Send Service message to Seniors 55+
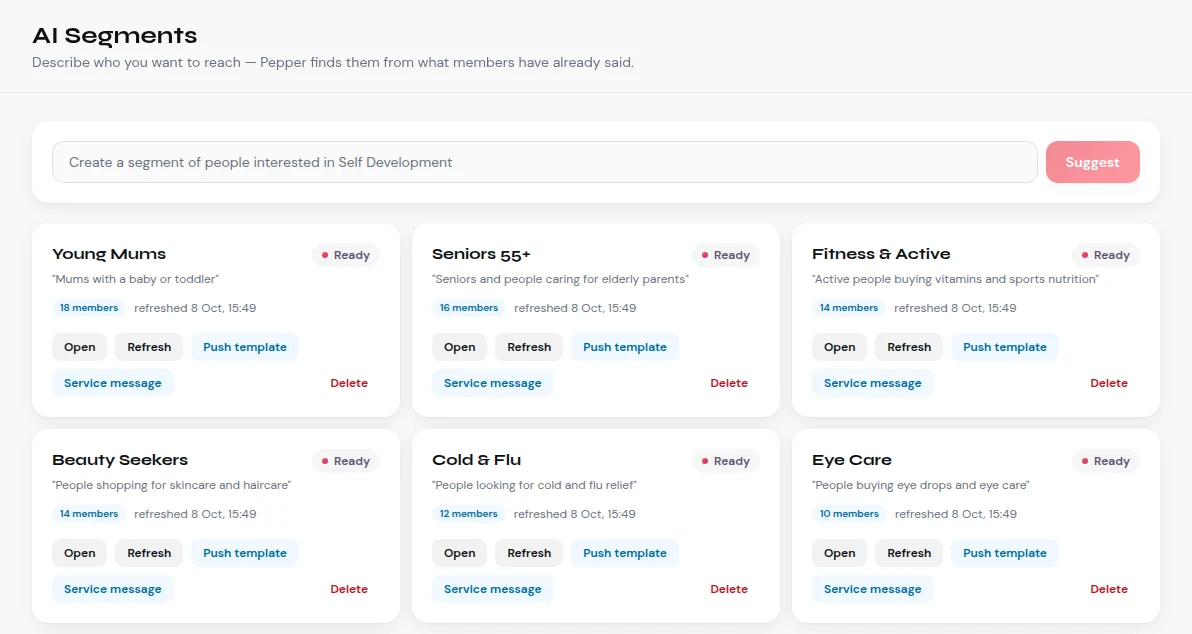The width and height of the screenshot is (1192, 634). tap(493, 383)
